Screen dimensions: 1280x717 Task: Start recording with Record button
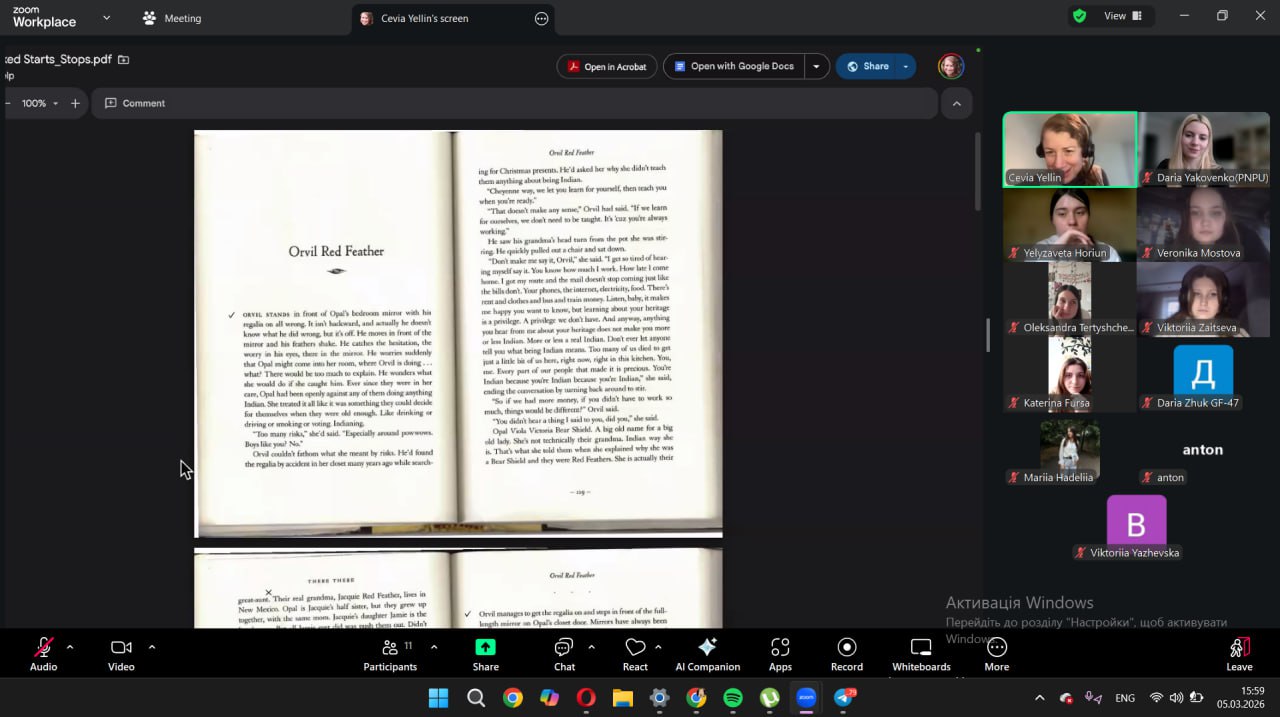846,654
